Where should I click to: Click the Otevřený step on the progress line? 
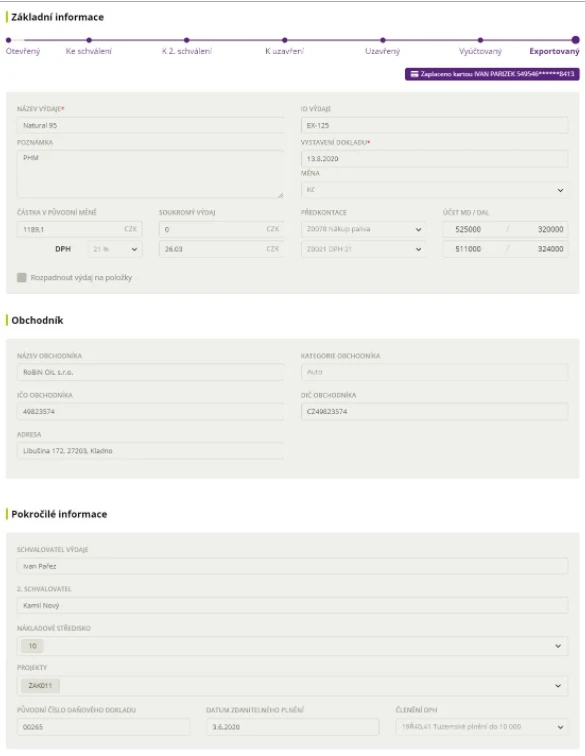(x=23, y=51)
